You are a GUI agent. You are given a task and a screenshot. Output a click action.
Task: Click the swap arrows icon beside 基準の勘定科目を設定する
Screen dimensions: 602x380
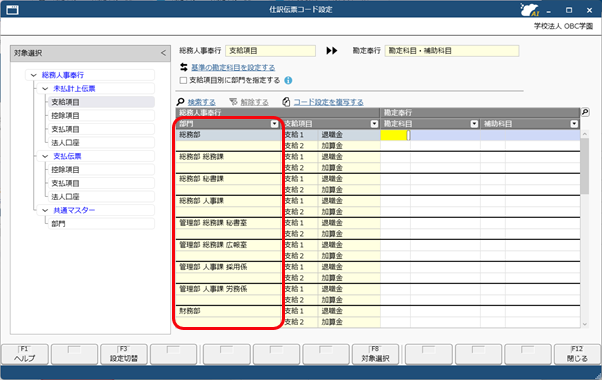point(184,68)
